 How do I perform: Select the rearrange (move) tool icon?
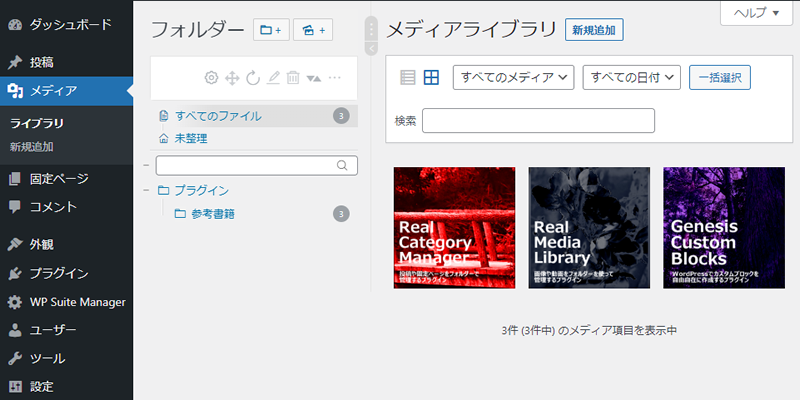point(232,78)
